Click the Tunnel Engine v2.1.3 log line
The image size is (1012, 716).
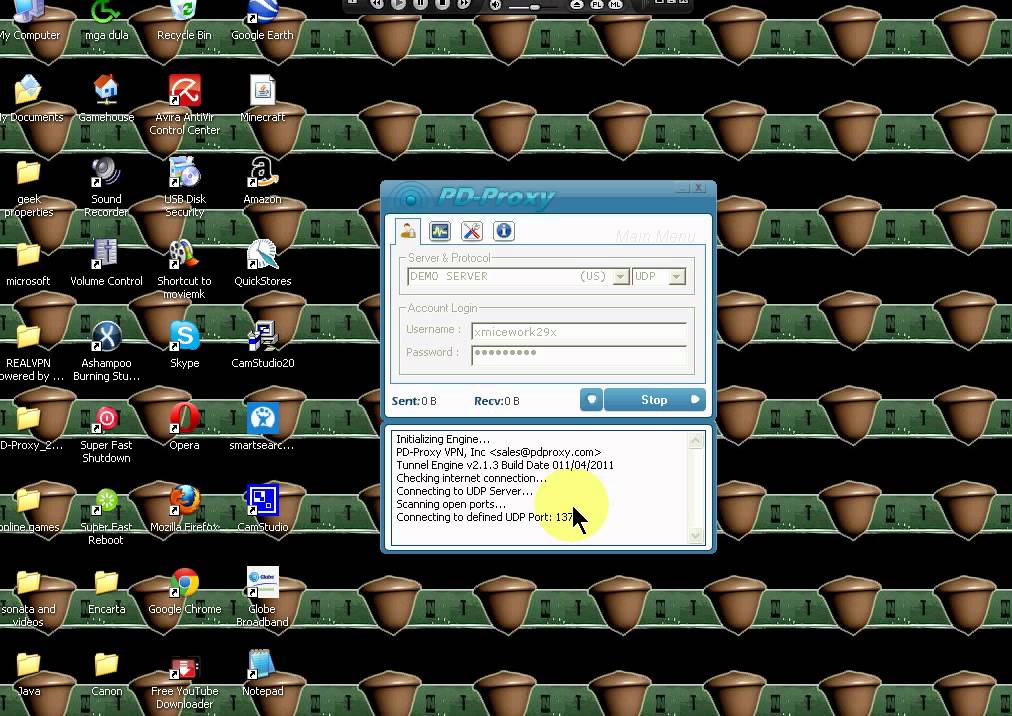505,465
